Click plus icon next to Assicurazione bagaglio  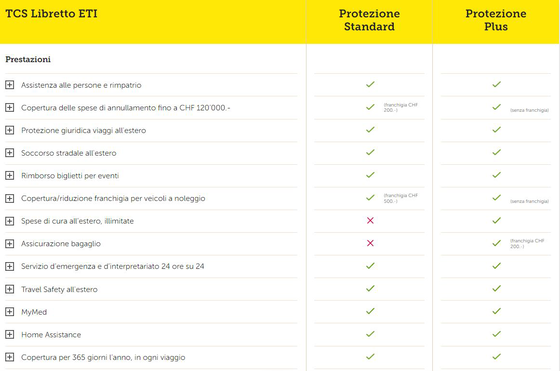click(10, 244)
